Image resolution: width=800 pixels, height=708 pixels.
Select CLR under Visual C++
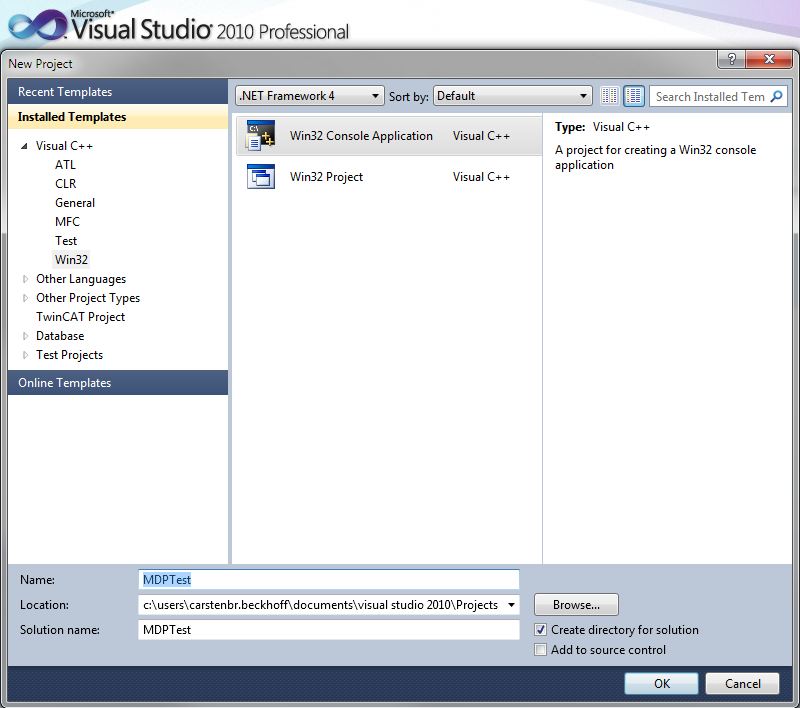(x=65, y=184)
